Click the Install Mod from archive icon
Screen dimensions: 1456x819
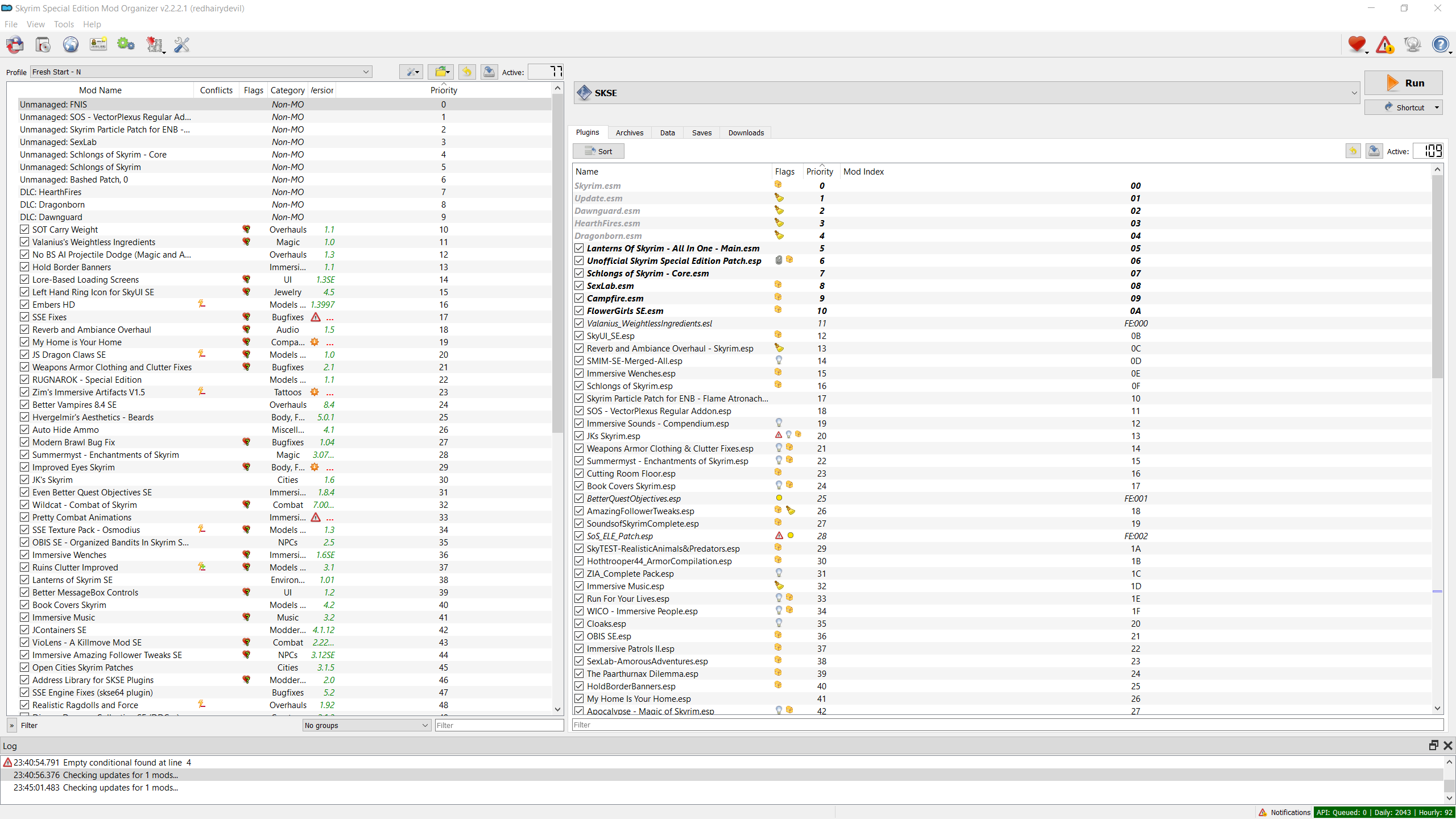coord(43,44)
